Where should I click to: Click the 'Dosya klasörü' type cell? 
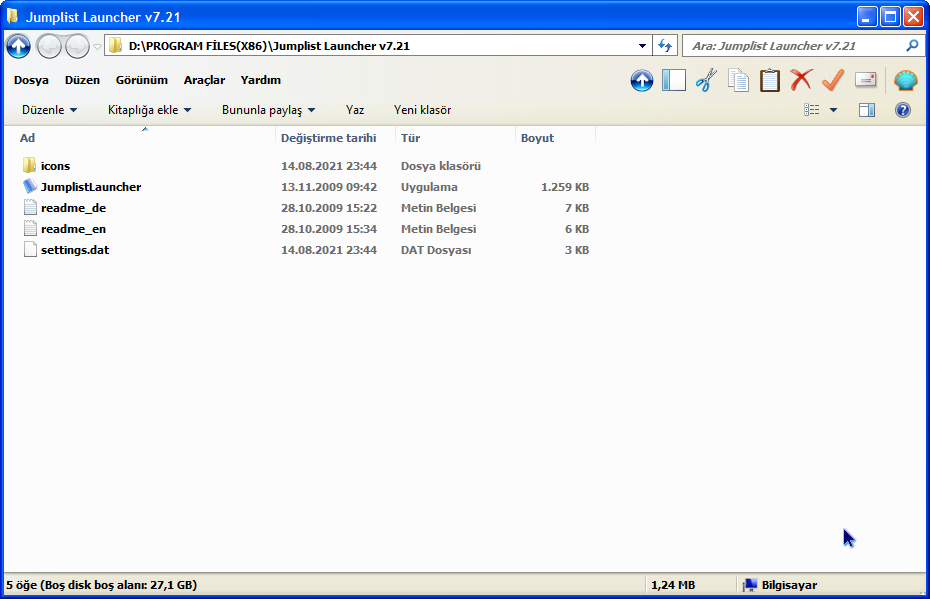pos(441,166)
